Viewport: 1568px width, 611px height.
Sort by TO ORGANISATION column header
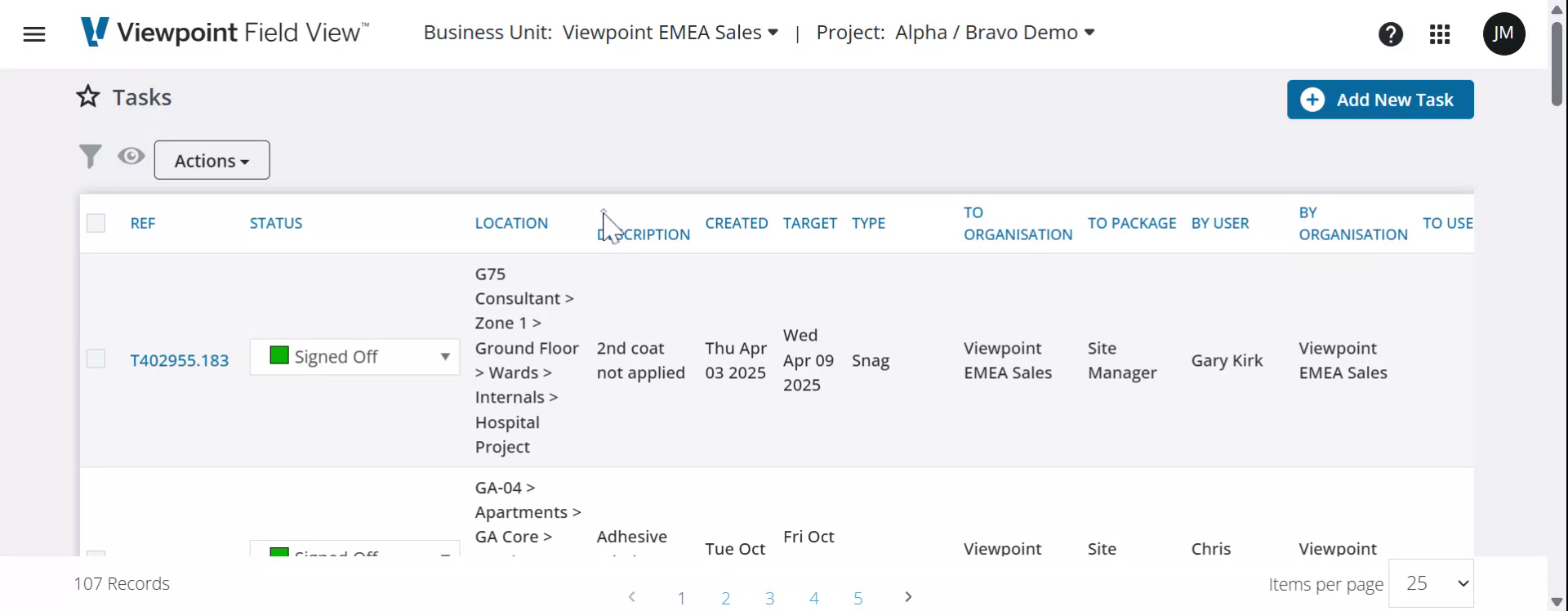[x=1018, y=223]
